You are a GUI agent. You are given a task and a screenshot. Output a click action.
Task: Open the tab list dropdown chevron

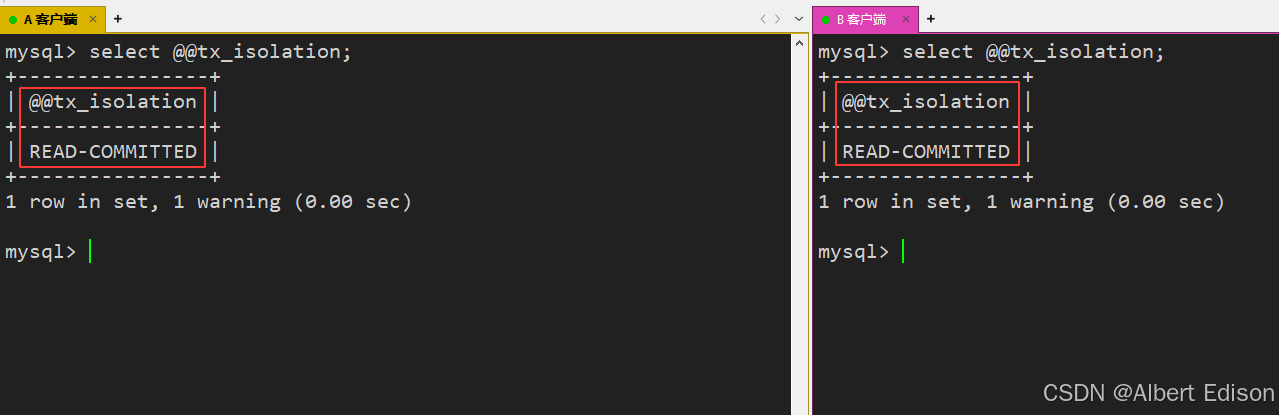click(x=799, y=19)
